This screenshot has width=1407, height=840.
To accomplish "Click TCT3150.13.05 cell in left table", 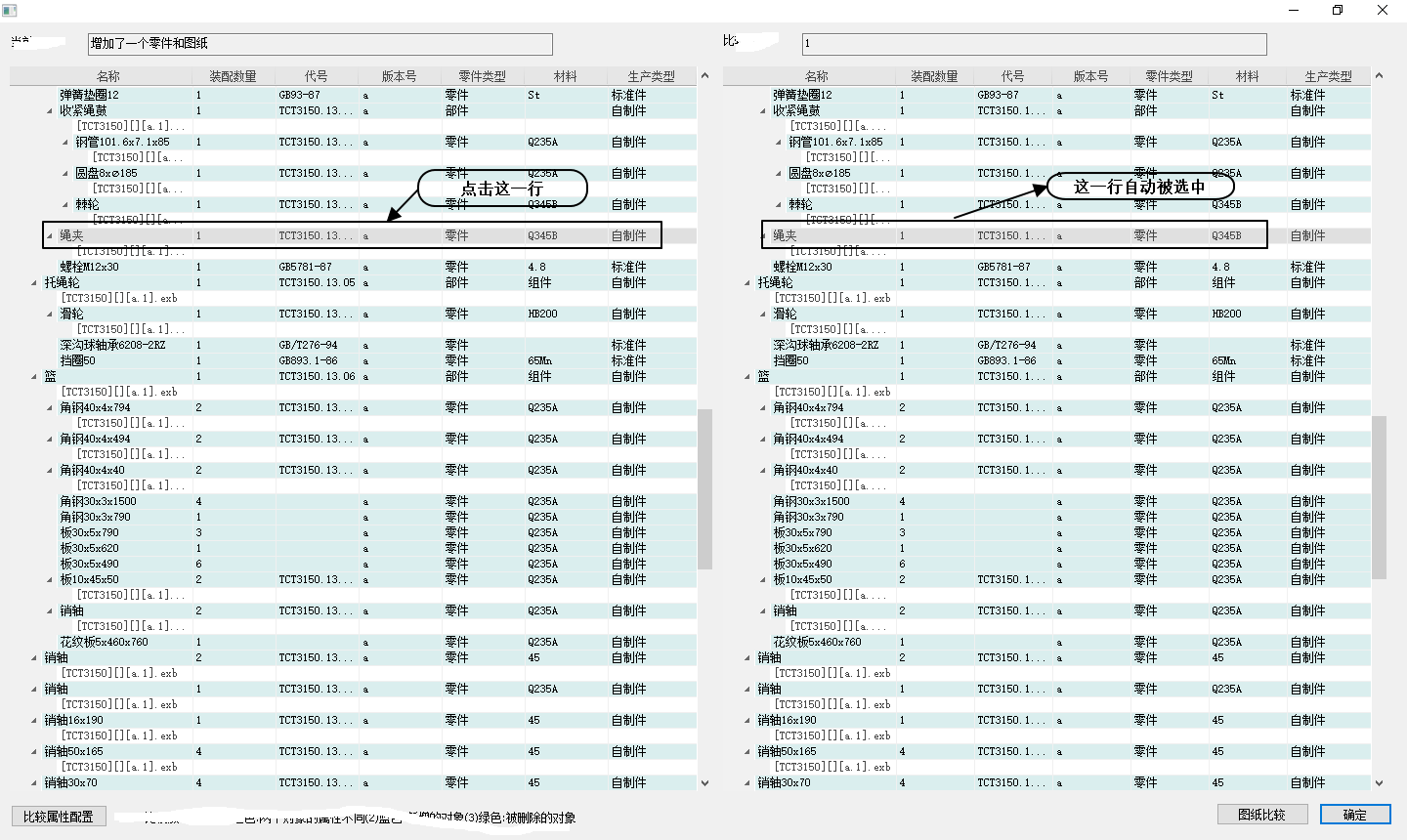I will (x=317, y=282).
